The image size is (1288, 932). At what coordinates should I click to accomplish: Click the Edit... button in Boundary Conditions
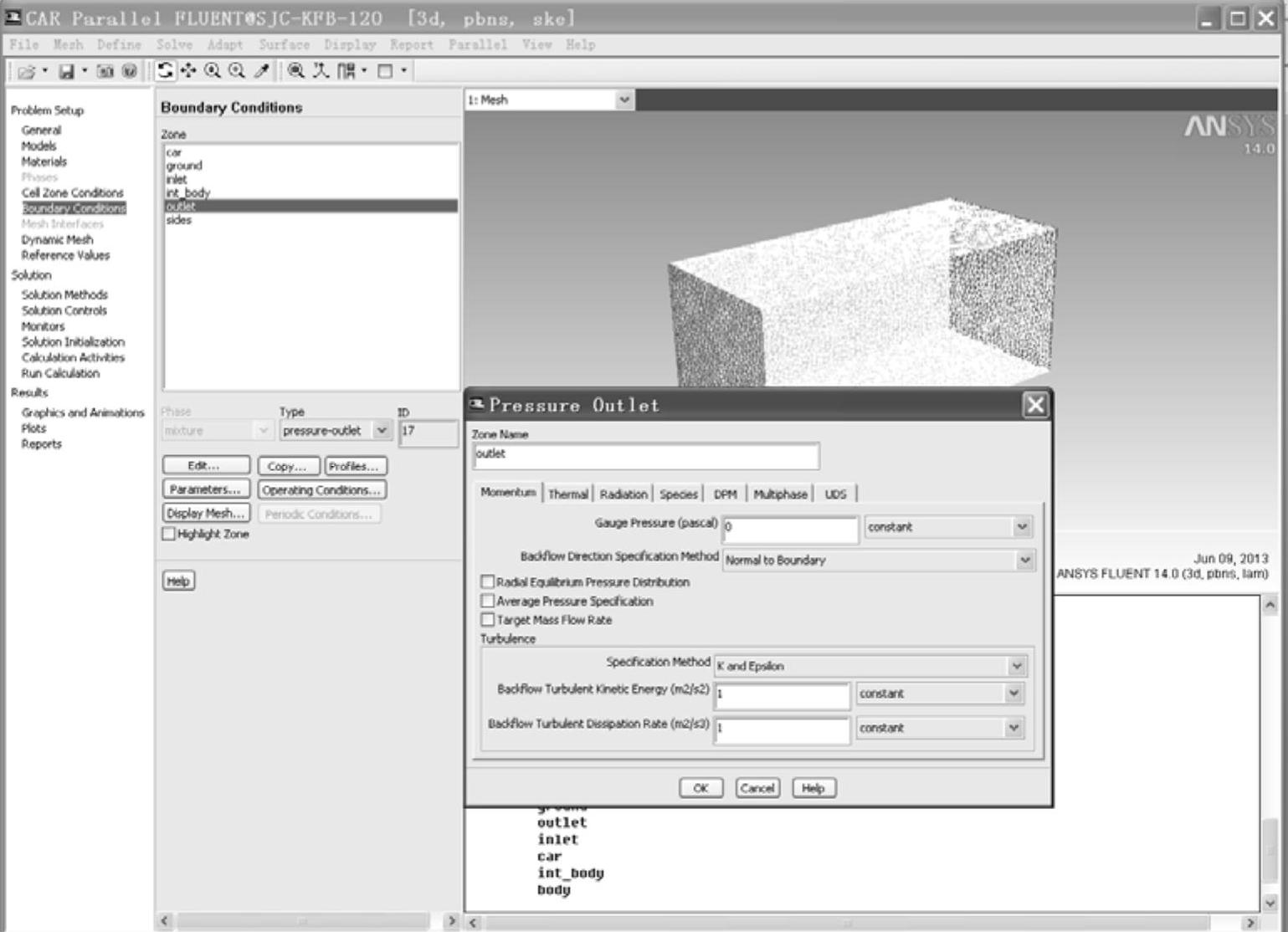click(x=206, y=465)
